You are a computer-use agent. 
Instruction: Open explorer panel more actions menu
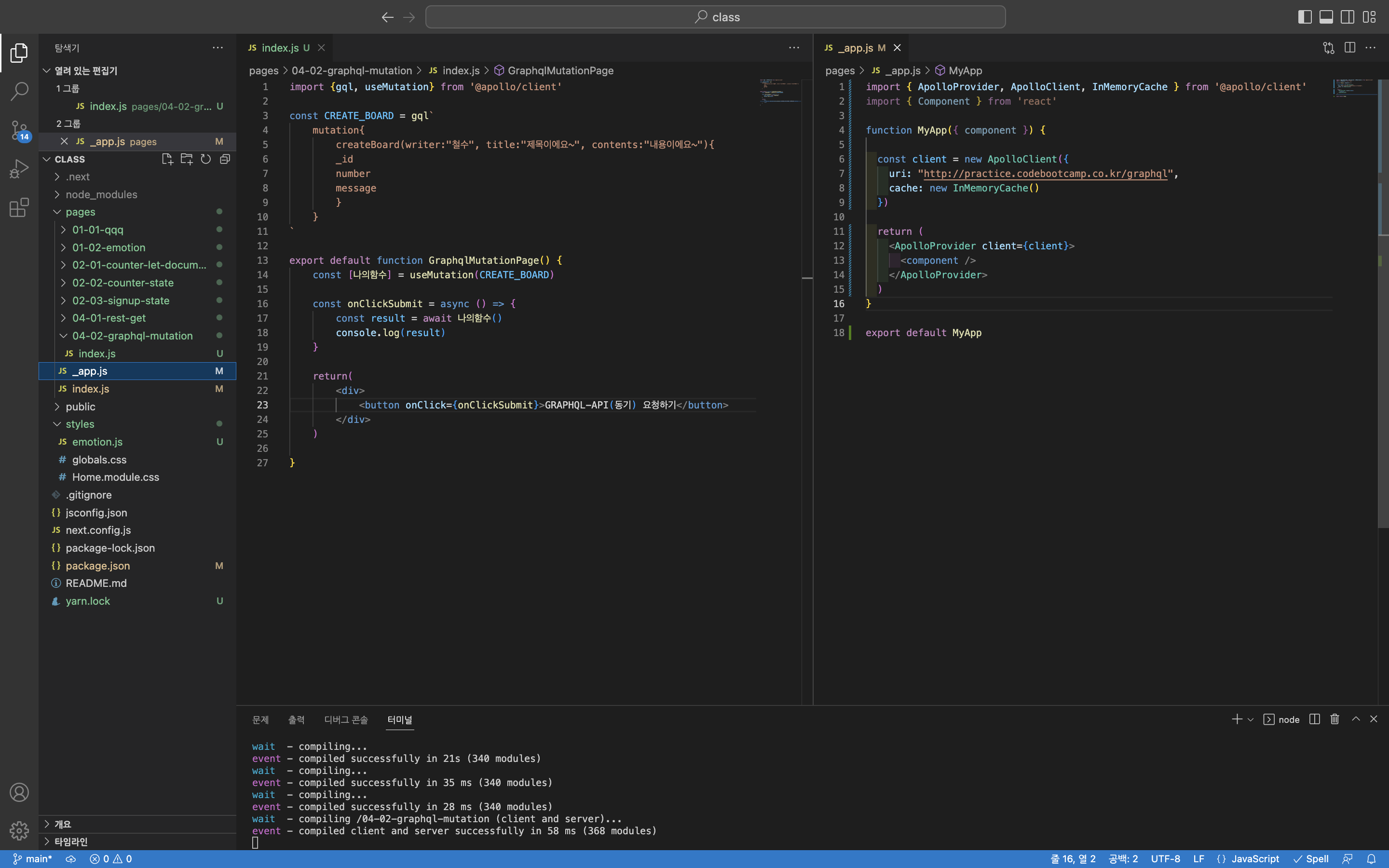tap(218, 48)
